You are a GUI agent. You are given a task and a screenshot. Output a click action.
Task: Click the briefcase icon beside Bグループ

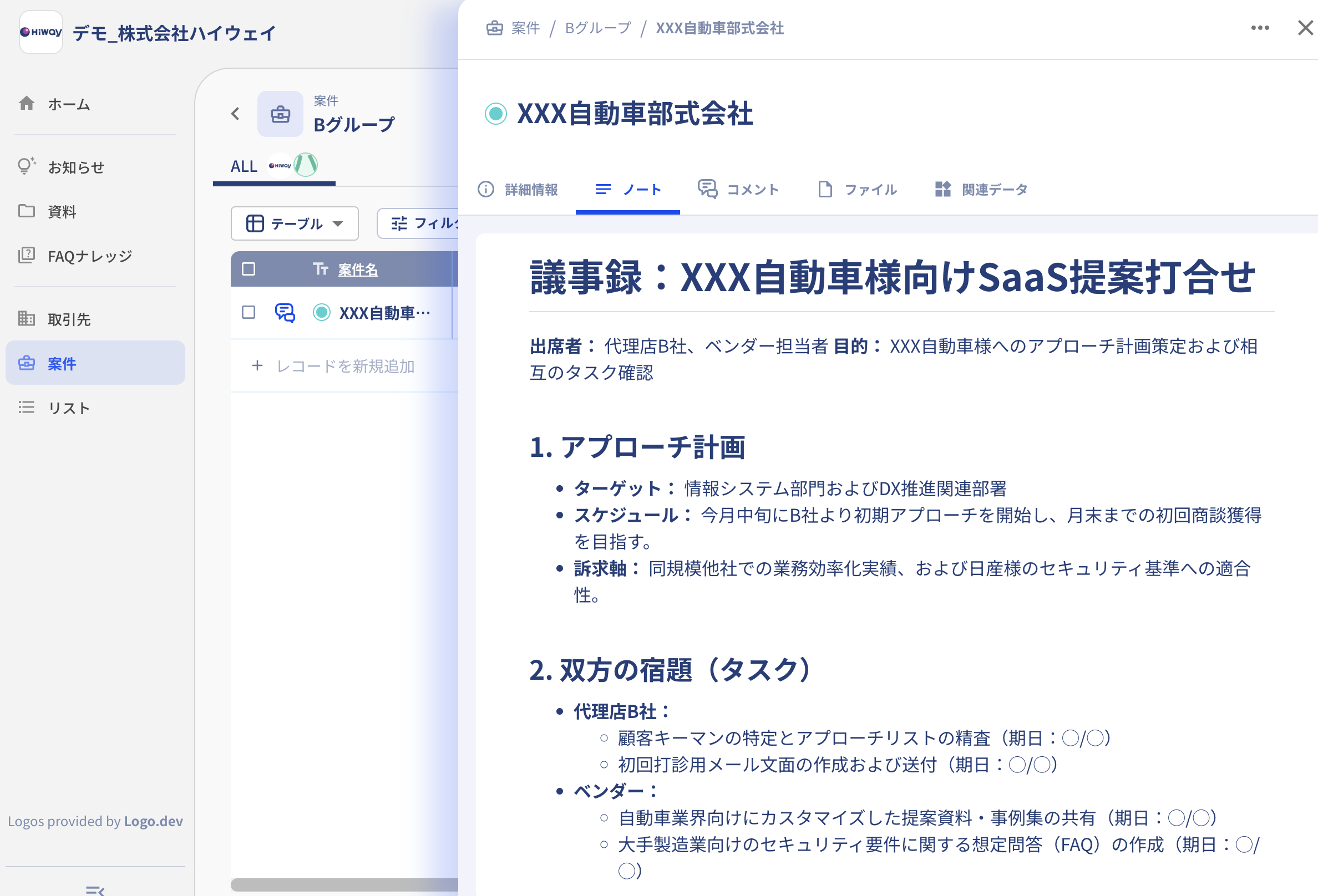pyautogui.click(x=280, y=114)
